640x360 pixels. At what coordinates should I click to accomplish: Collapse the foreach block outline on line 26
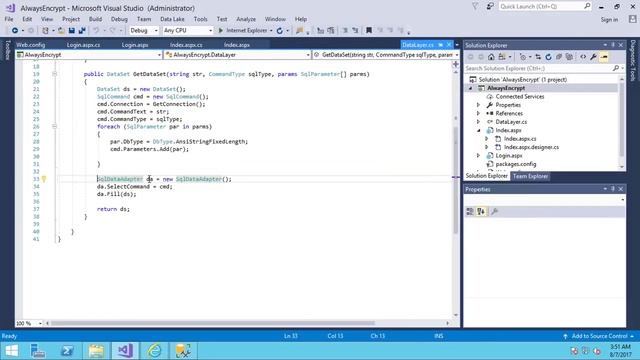54,127
